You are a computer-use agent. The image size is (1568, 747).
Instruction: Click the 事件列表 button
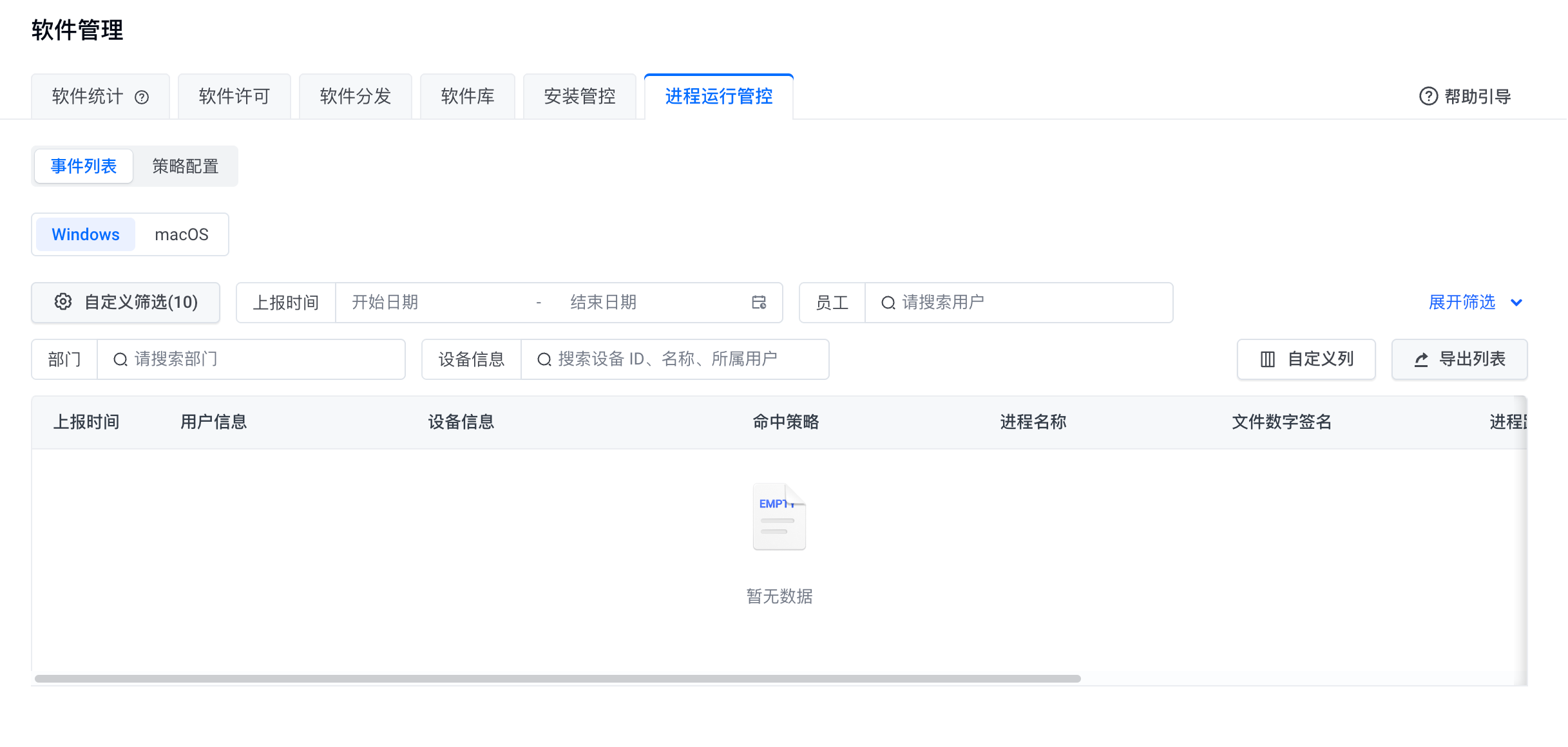pos(84,166)
